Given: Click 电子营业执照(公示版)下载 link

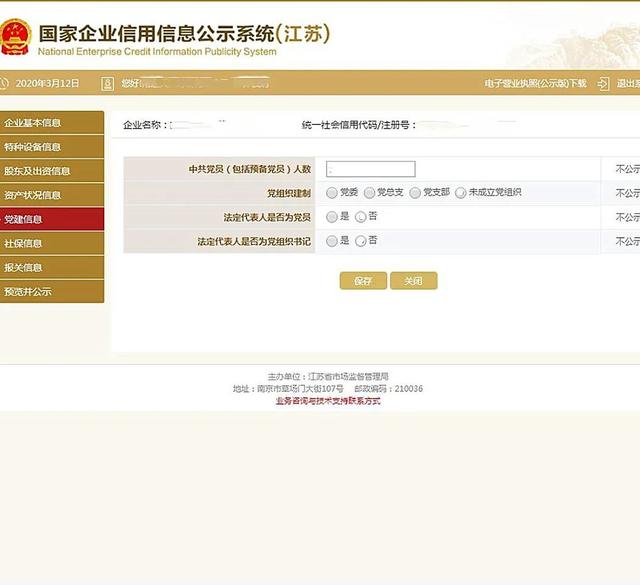Looking at the screenshot, I should (x=535, y=84).
